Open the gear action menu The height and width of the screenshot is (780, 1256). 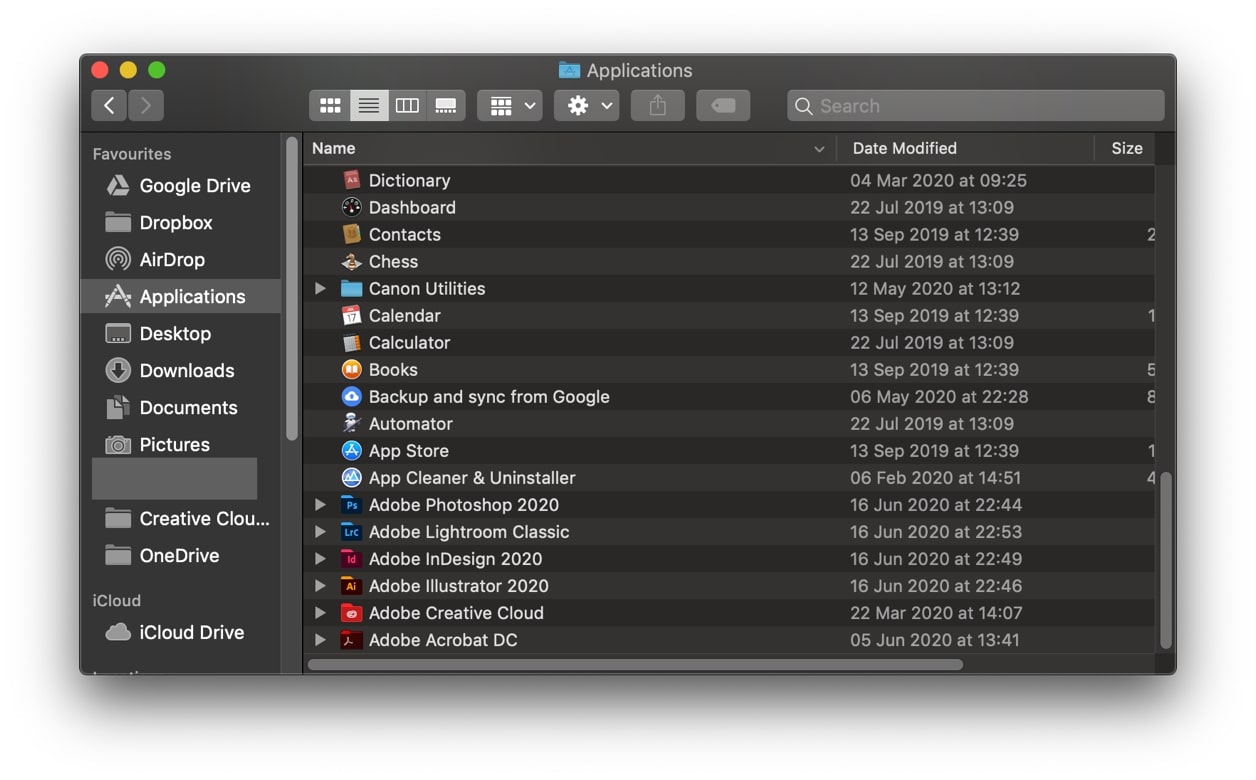click(587, 105)
